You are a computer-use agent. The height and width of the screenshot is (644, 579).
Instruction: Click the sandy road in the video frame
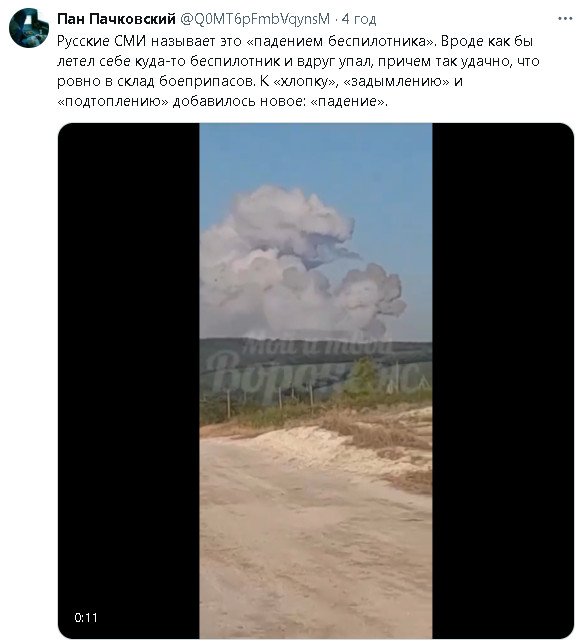(312, 534)
